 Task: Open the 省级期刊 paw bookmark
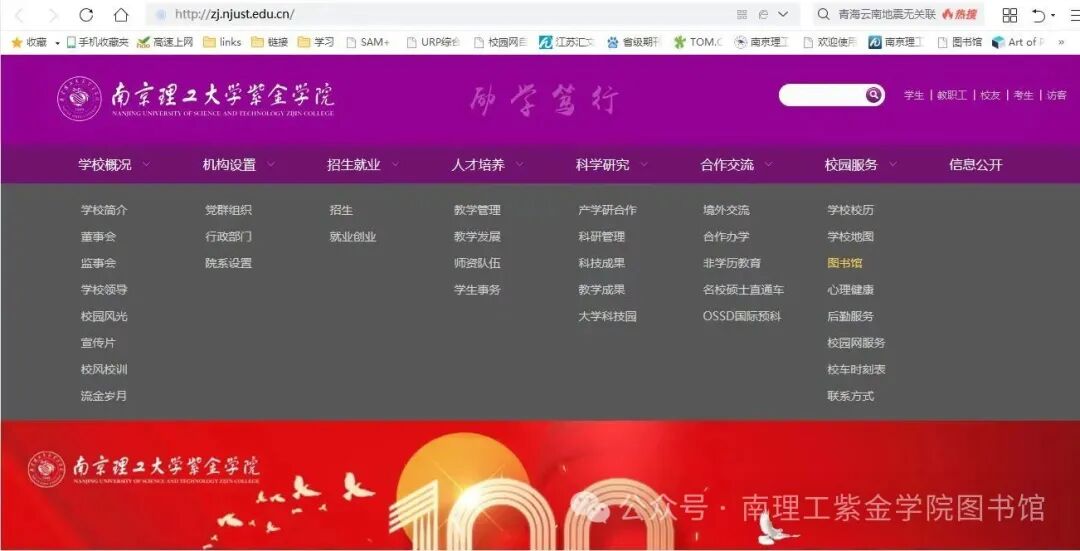[633, 42]
